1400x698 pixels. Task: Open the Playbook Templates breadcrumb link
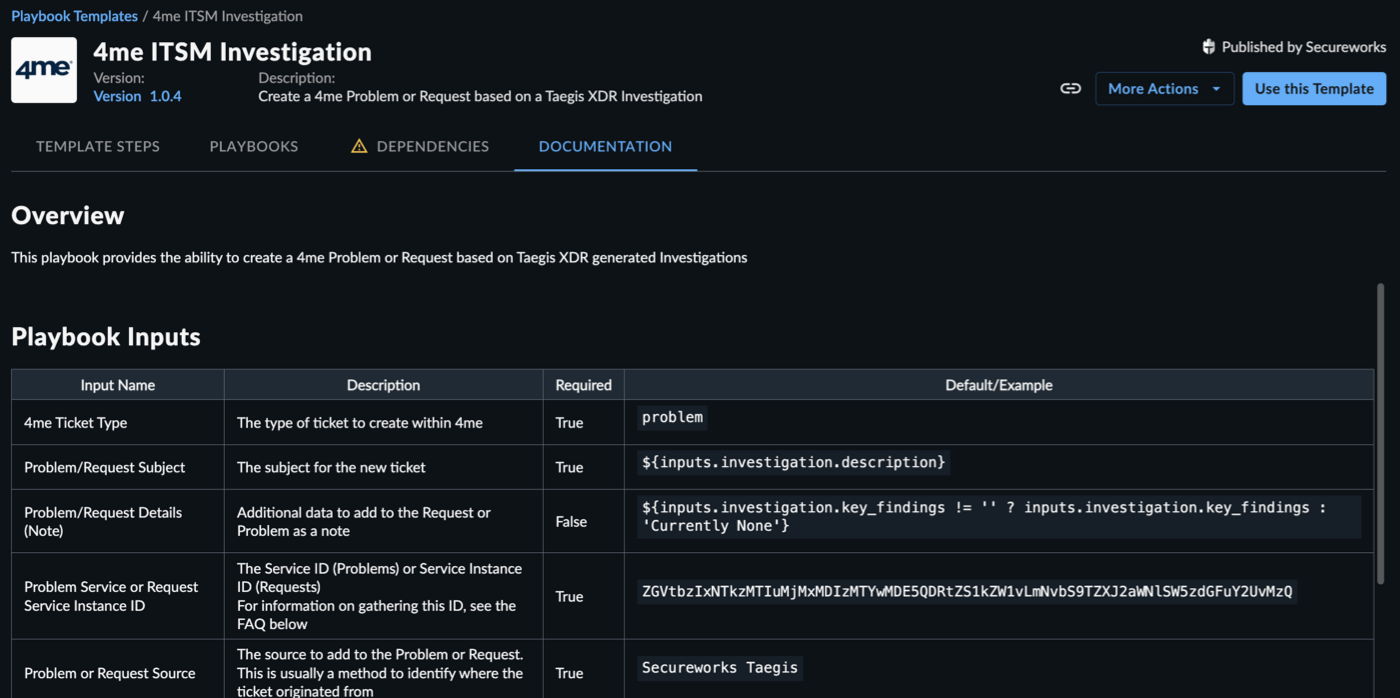coord(74,16)
